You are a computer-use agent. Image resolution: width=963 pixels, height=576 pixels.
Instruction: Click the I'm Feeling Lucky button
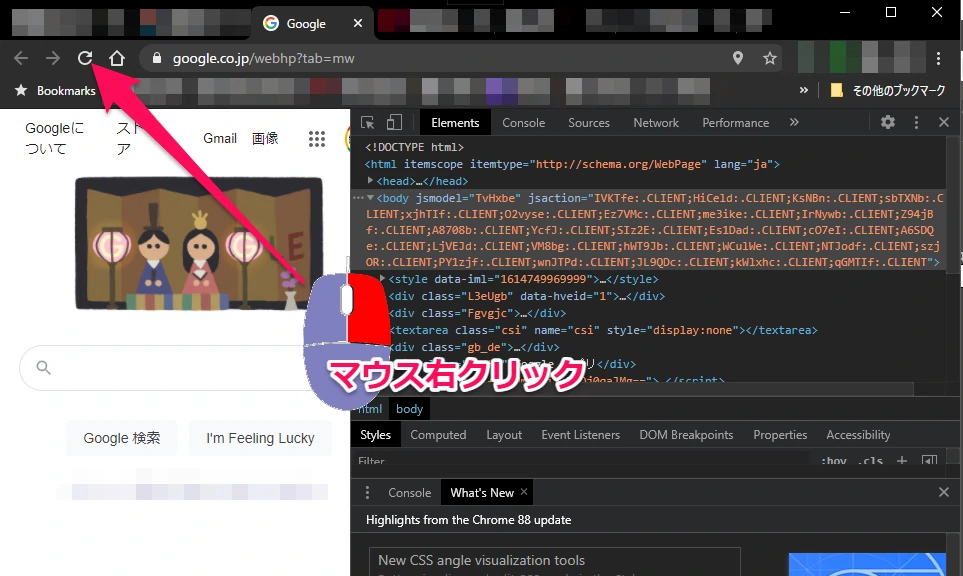click(x=260, y=438)
